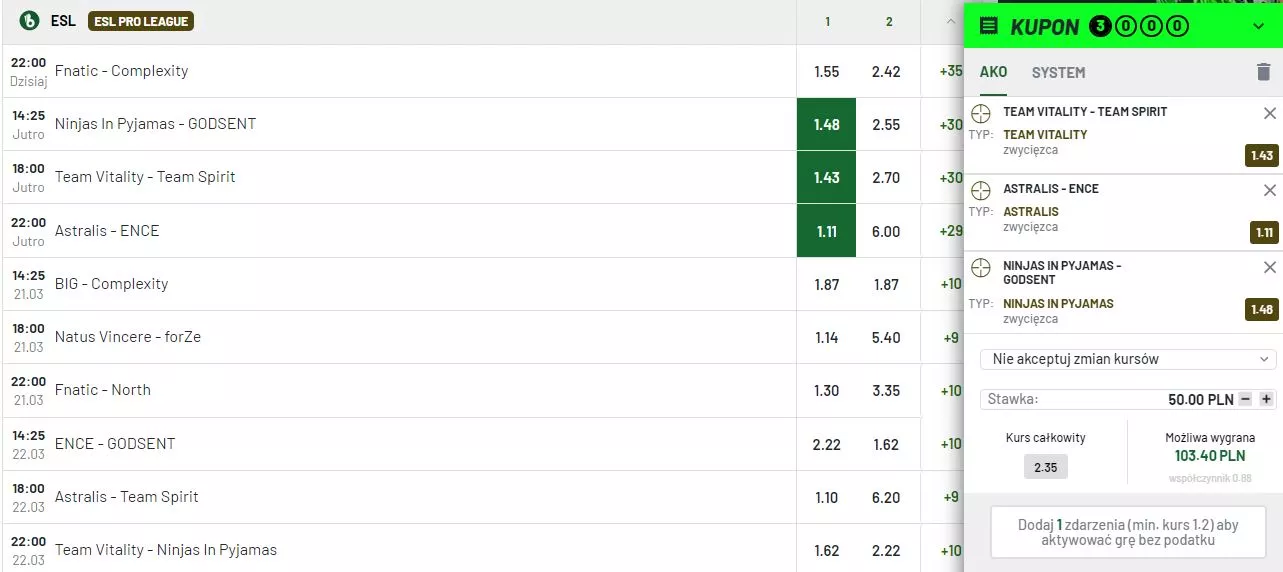The height and width of the screenshot is (572, 1283).
Task: Click crosshair icon for Astralis - ENCE
Action: [x=982, y=190]
